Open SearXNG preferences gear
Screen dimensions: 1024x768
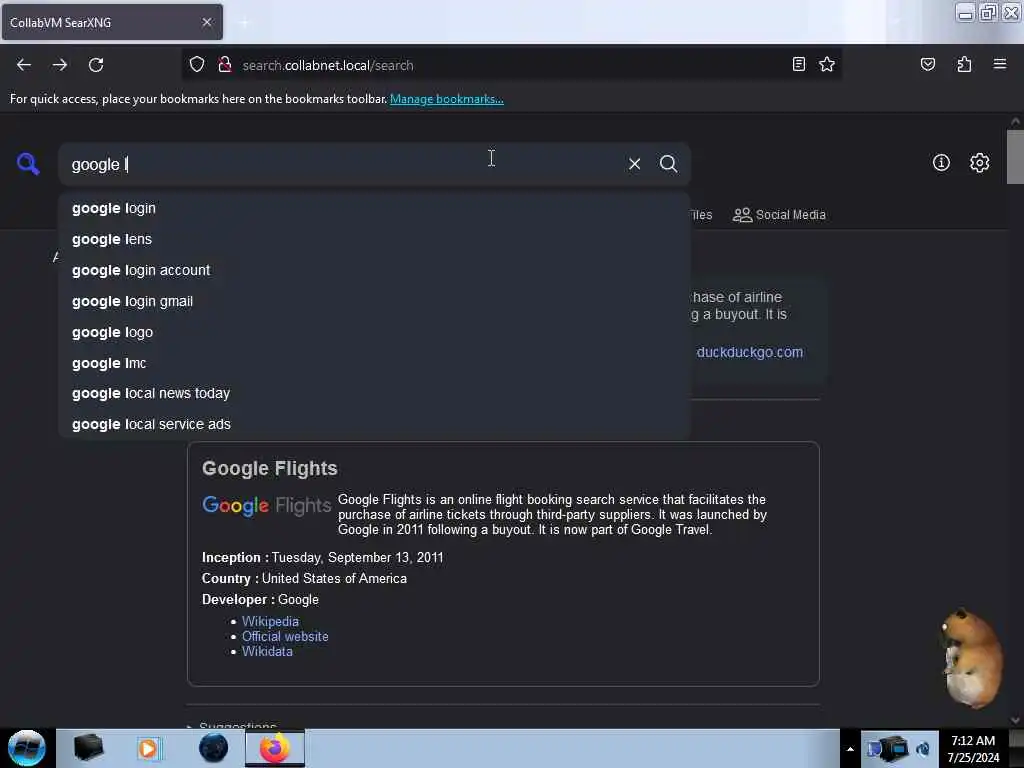(979, 163)
